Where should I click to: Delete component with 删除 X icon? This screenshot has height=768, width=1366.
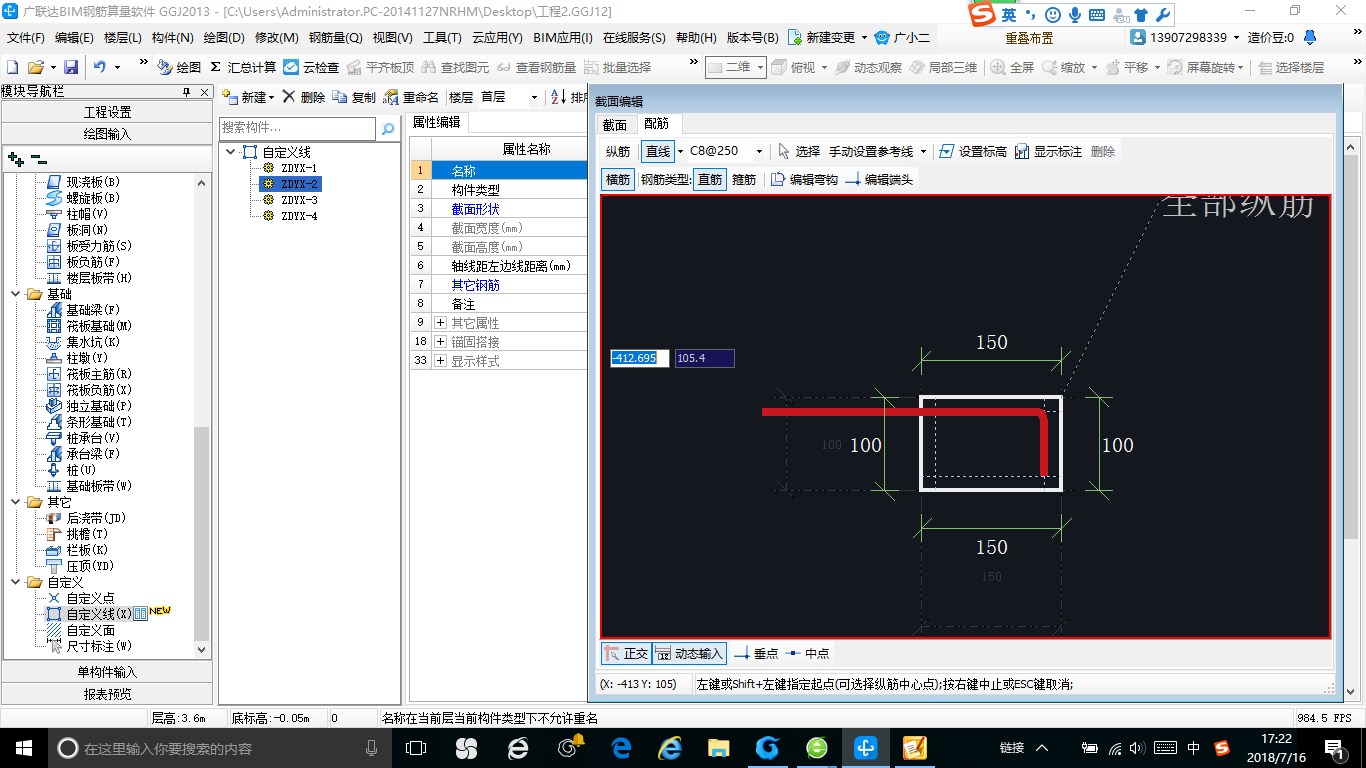pos(303,97)
